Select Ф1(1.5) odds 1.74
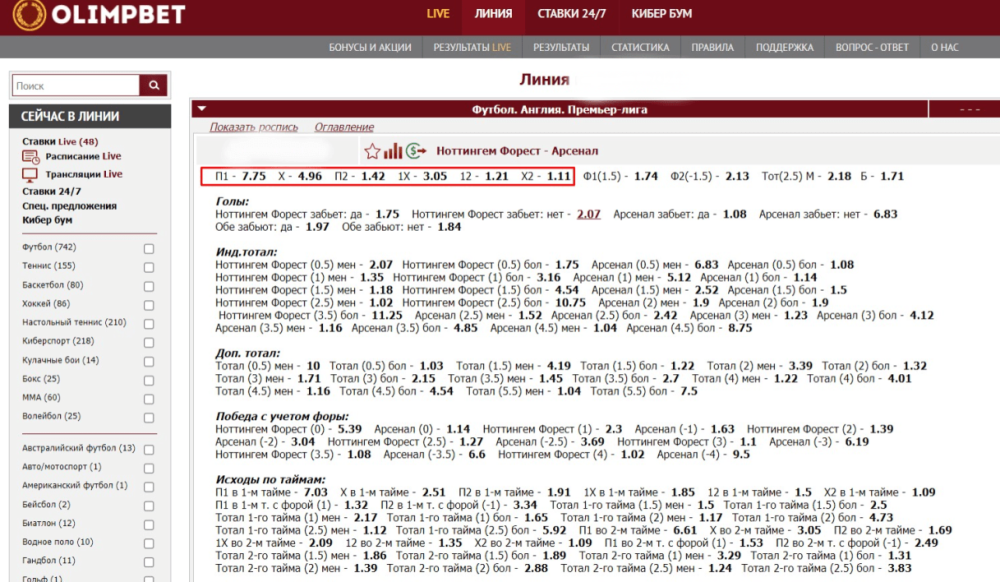 click(646, 176)
